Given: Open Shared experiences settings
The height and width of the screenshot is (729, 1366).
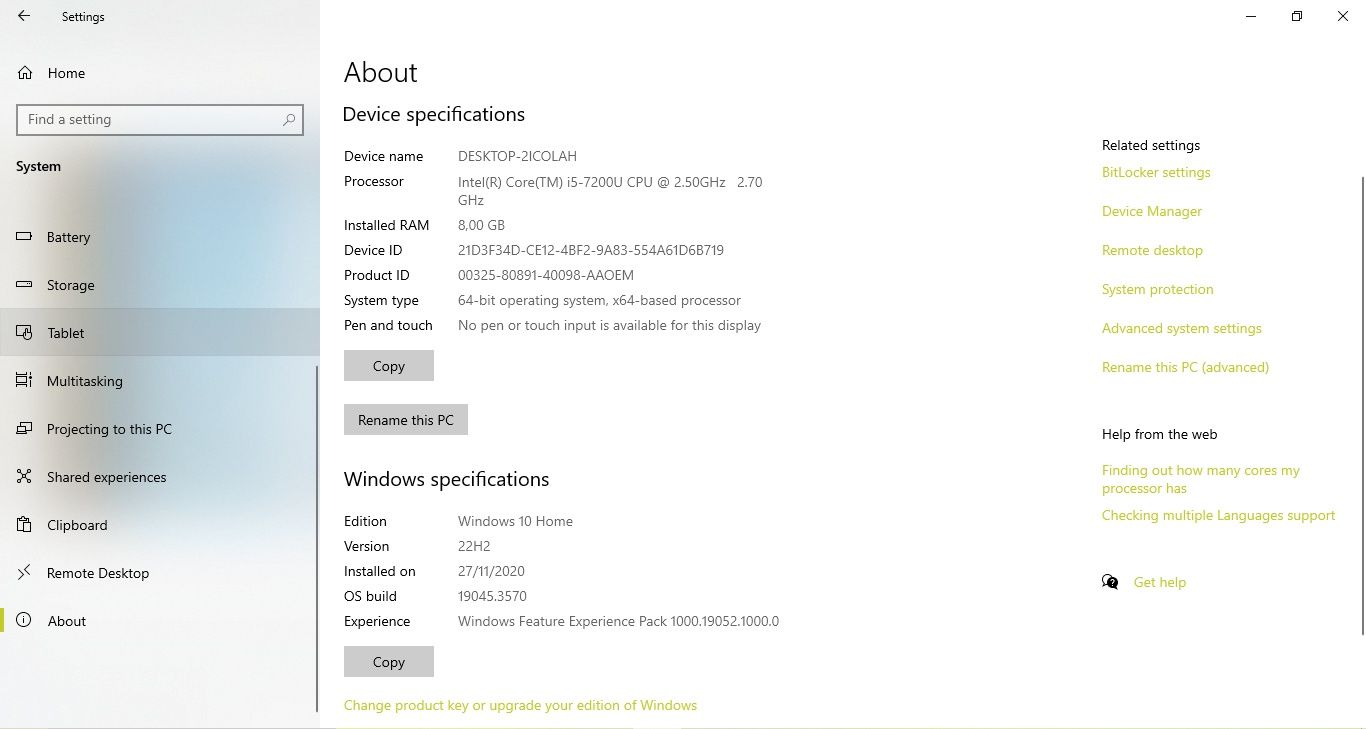Looking at the screenshot, I should click(x=160, y=477).
